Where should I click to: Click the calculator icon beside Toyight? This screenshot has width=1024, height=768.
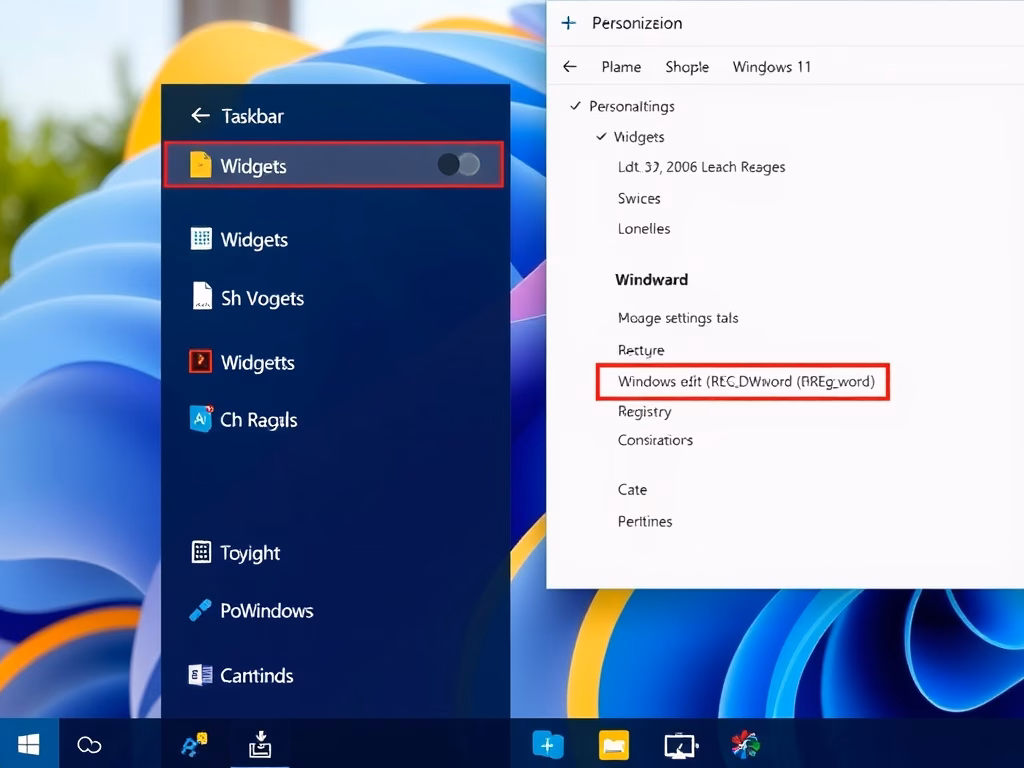[201, 552]
